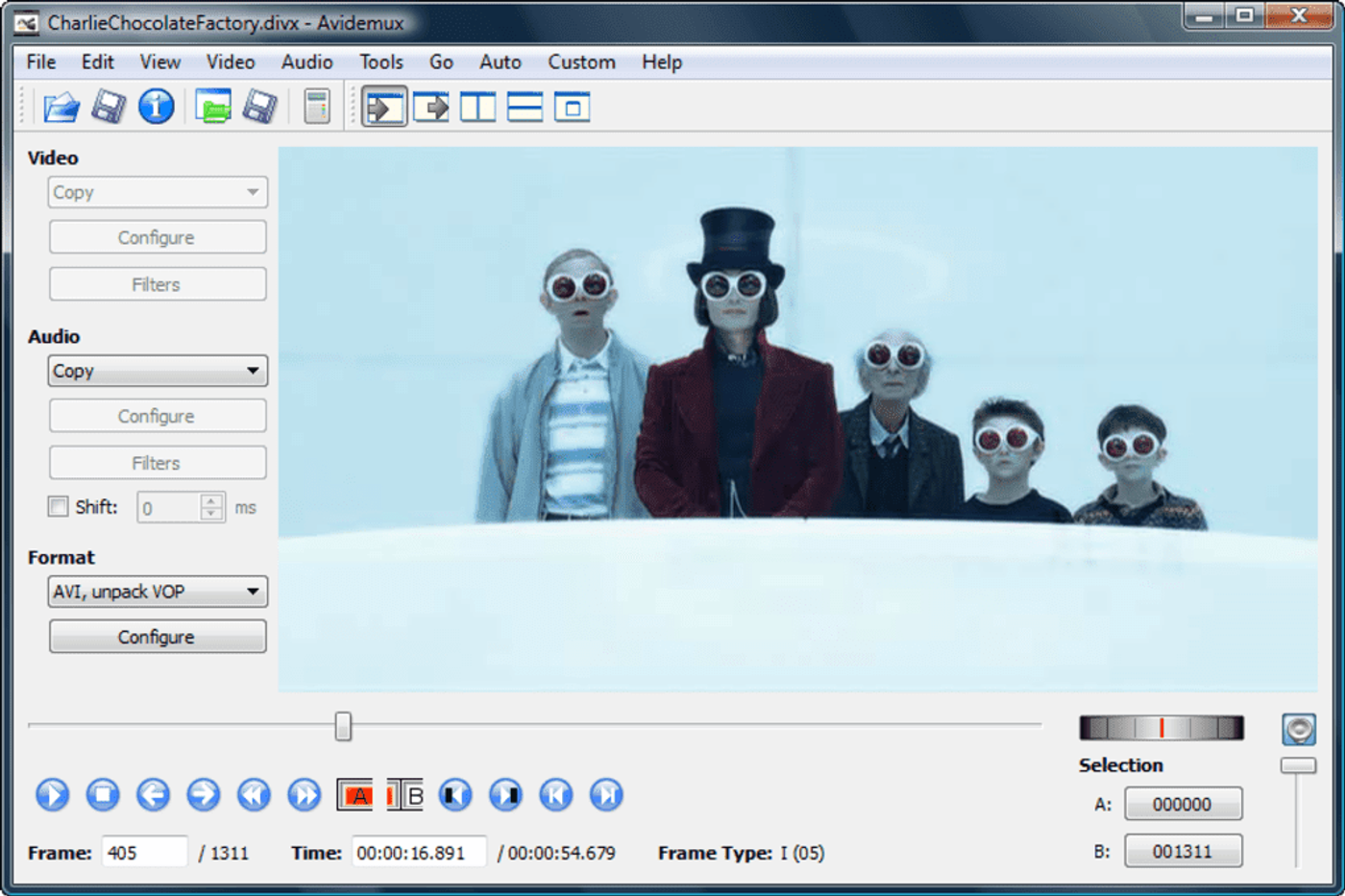Open the Tools menu

pos(380,61)
